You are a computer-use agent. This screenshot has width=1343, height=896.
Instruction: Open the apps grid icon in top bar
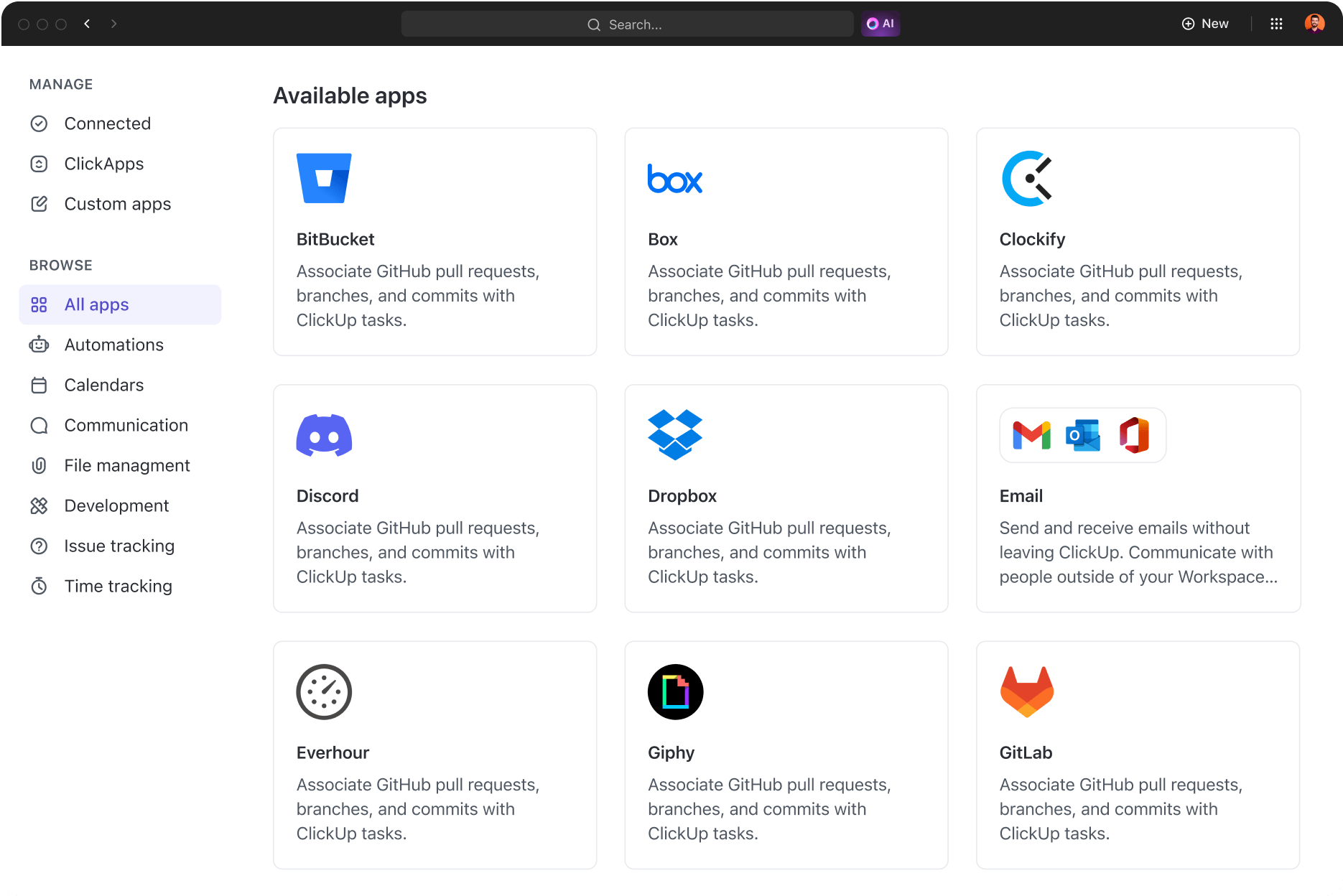click(x=1276, y=23)
